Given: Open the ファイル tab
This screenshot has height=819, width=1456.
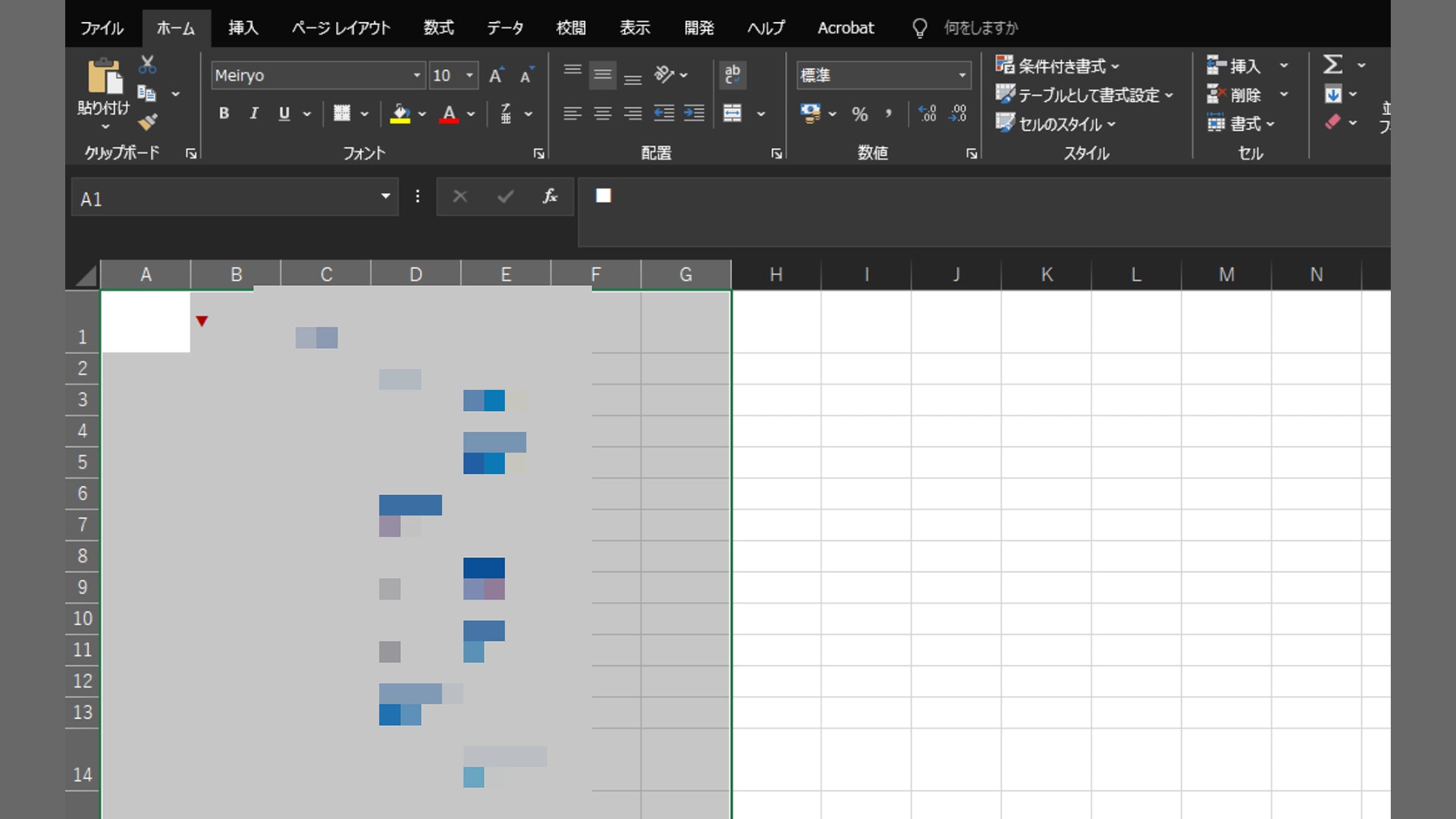Looking at the screenshot, I should click(x=102, y=28).
